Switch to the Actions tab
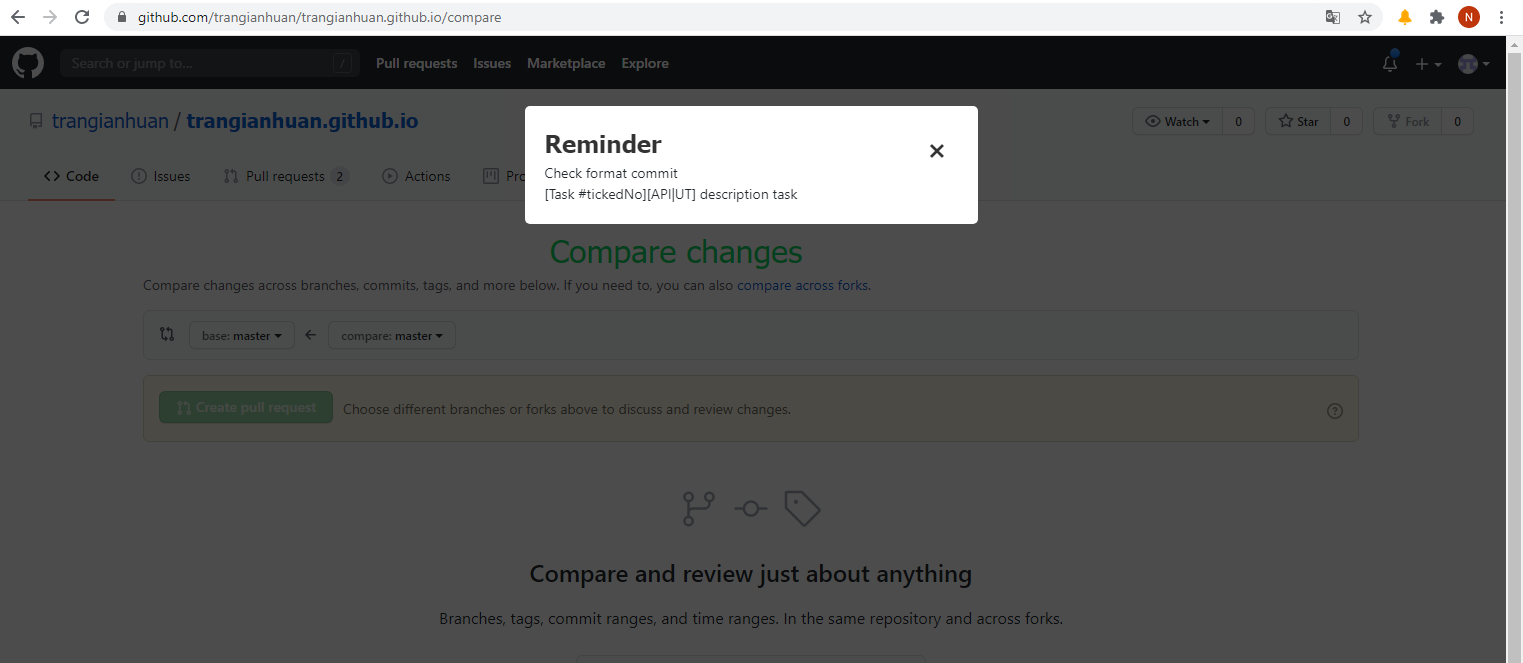This screenshot has height=663, width=1523. pyautogui.click(x=416, y=176)
